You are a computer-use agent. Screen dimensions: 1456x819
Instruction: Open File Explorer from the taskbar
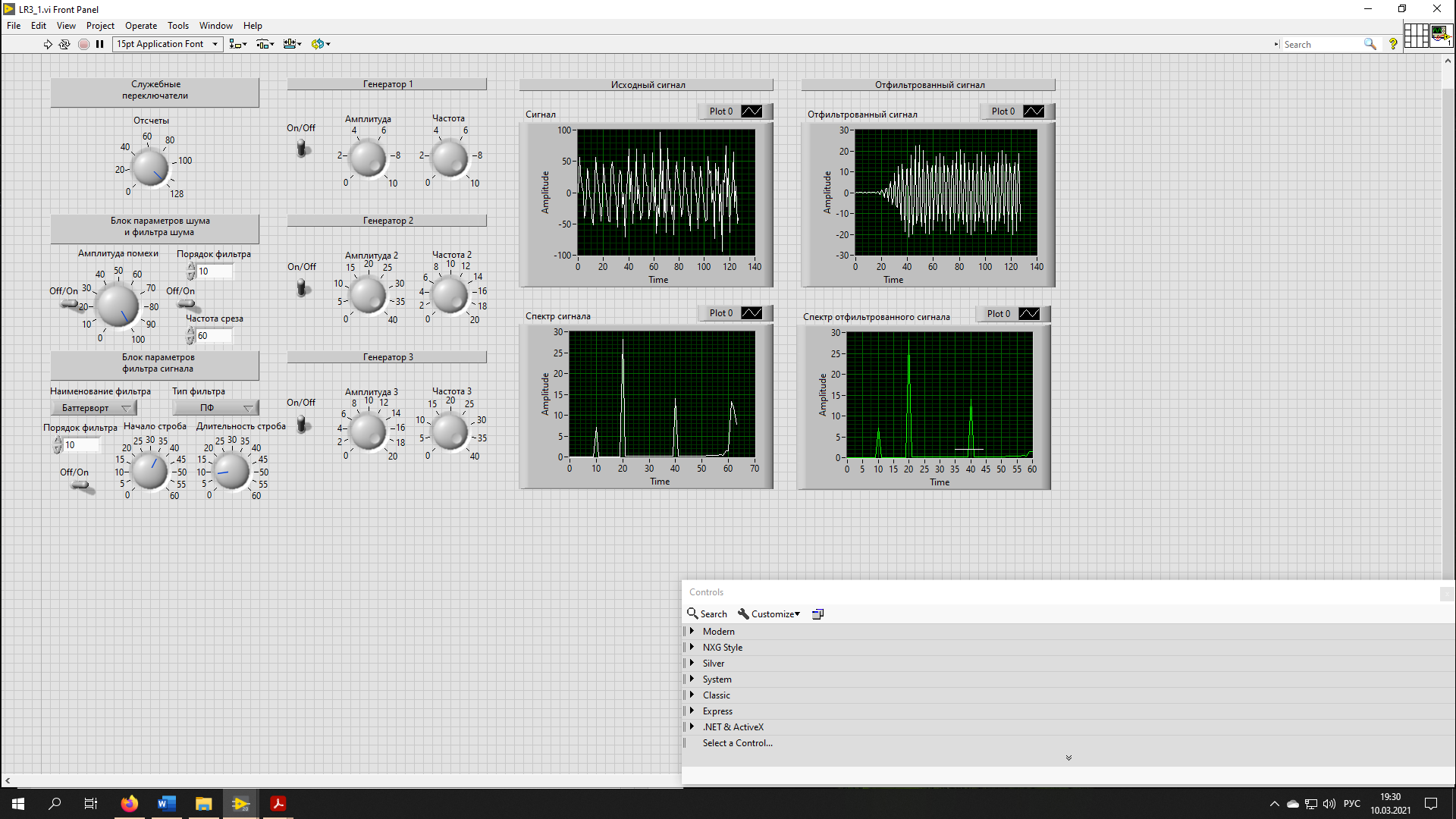click(x=203, y=804)
